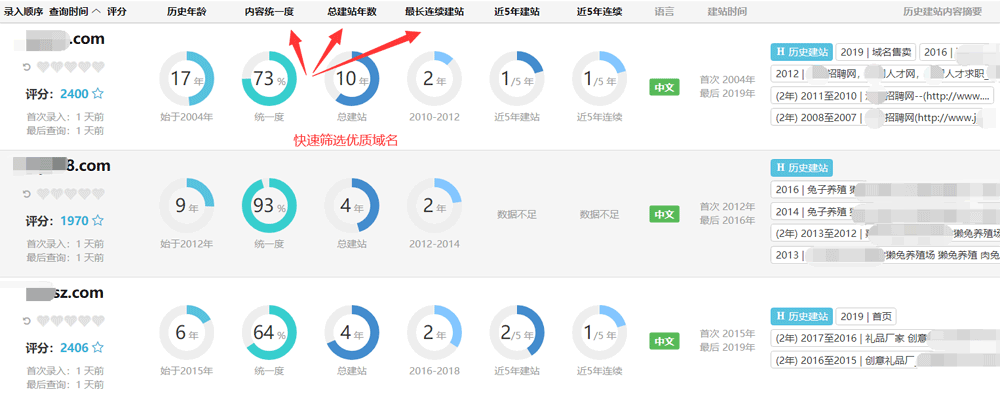Viewport: 1000px width, 394px height.
Task: Open the 历史建站 button in first row
Action: click(801, 52)
